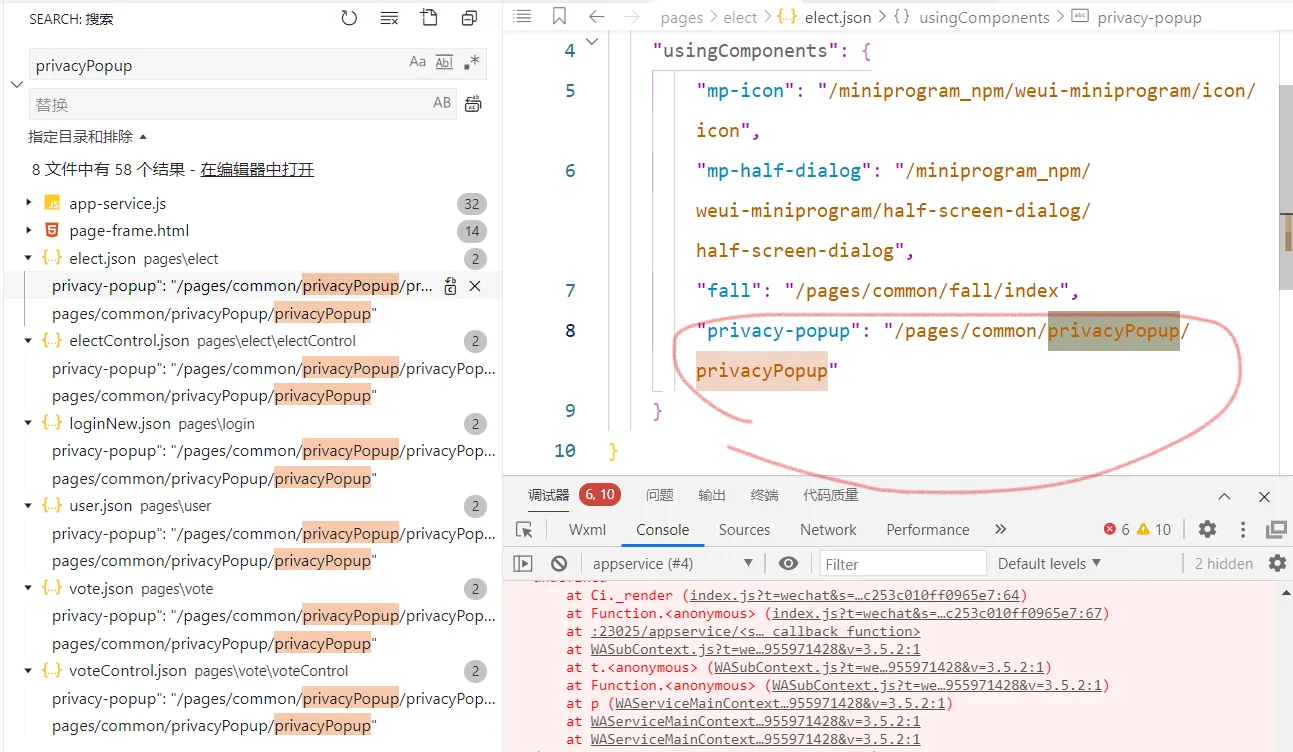
Task: Show the console sidebar
Action: point(523,563)
